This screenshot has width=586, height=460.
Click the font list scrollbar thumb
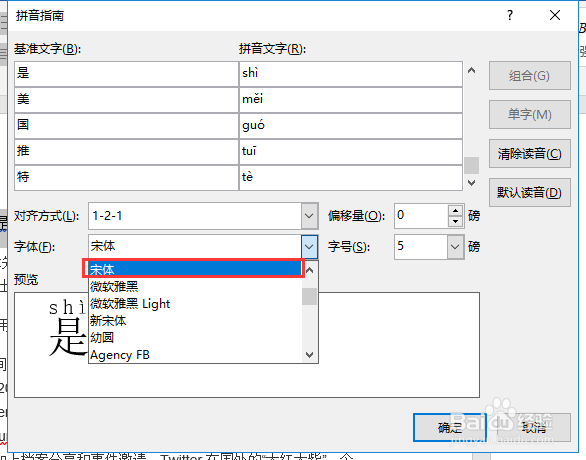tap(309, 296)
